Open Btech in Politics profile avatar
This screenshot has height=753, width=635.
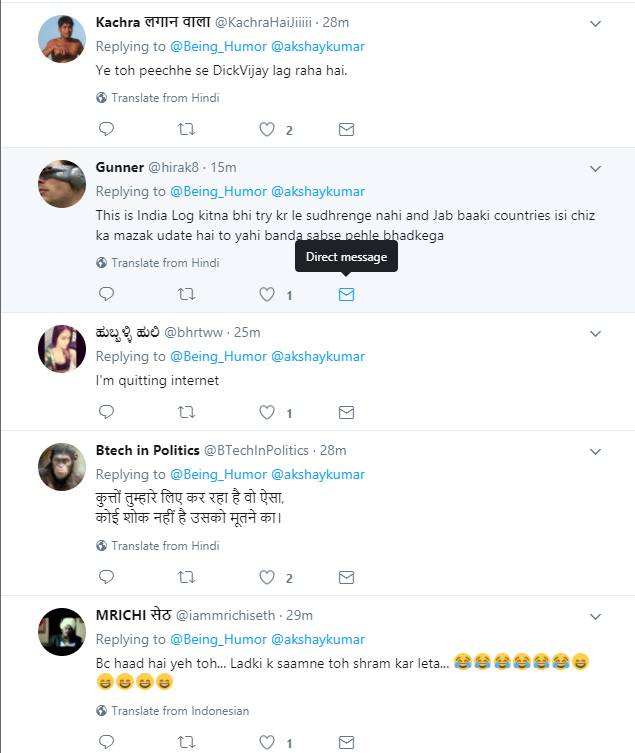[60, 467]
